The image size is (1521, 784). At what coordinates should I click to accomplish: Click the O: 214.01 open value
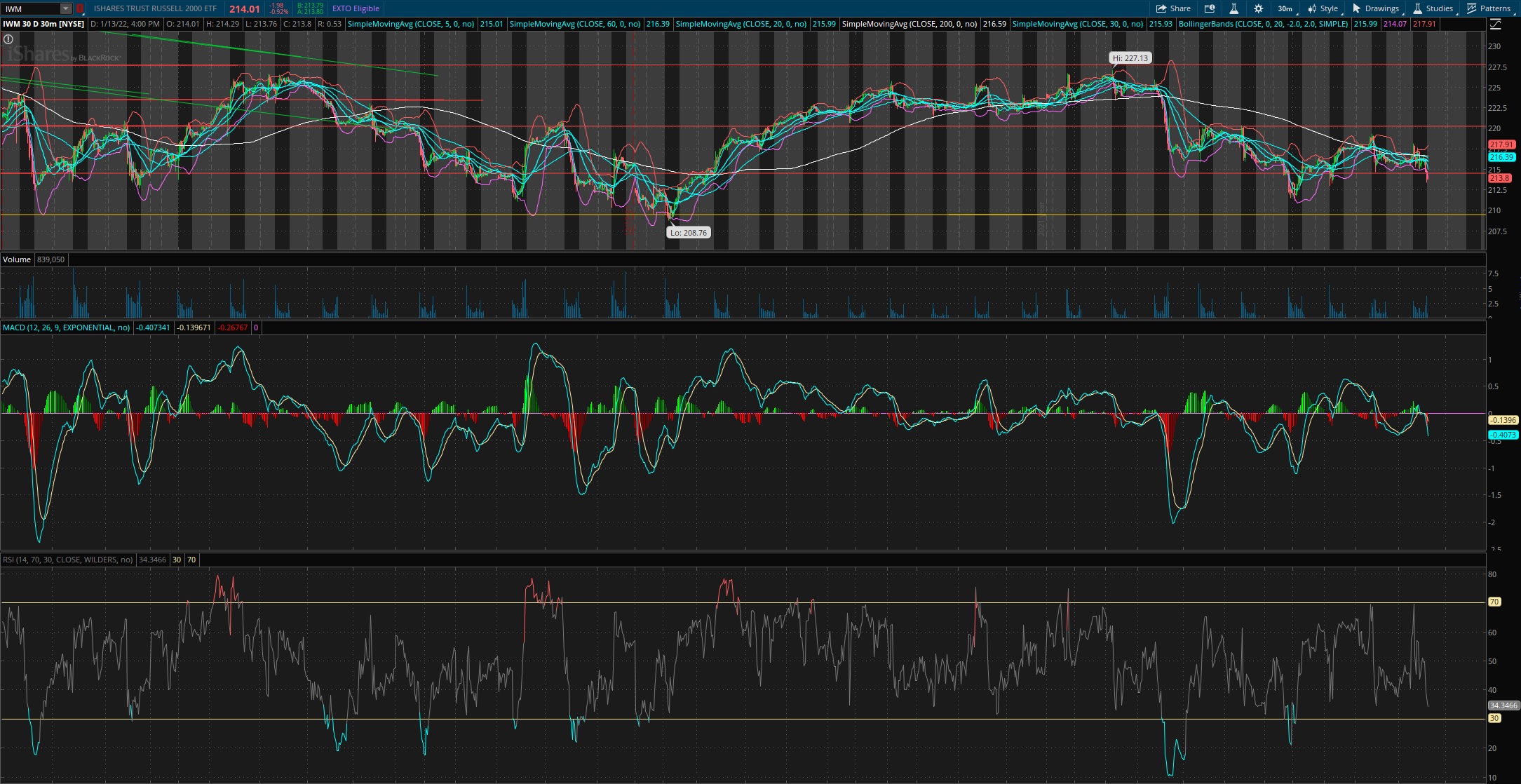[183, 24]
